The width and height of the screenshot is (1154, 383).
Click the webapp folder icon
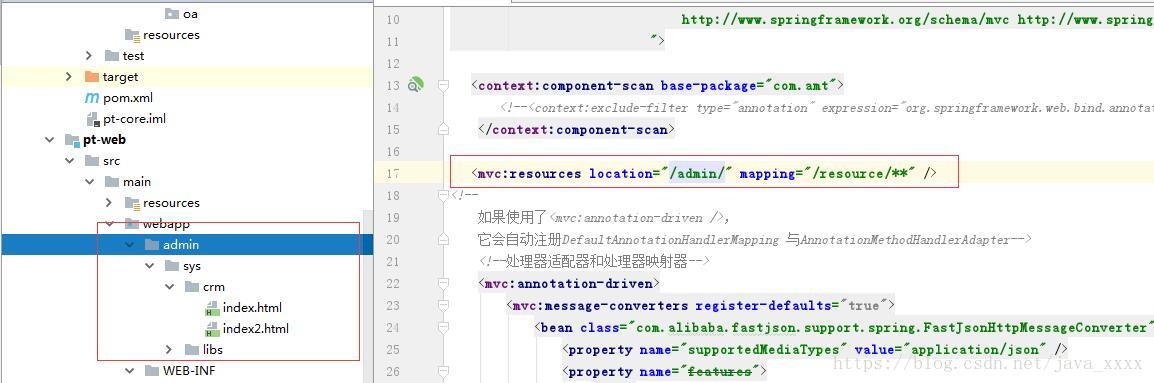[x=132, y=223]
